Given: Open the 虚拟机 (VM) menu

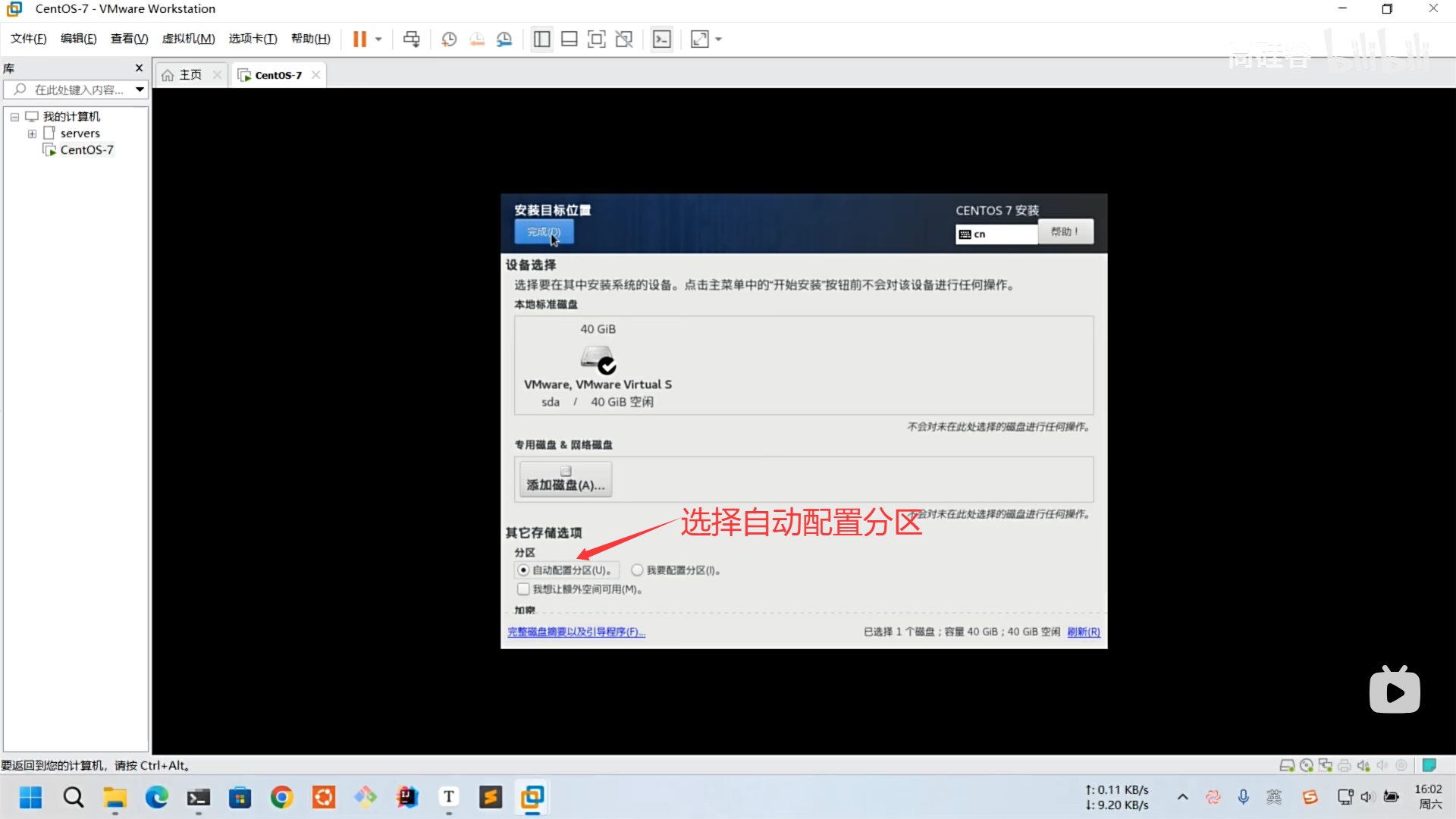Looking at the screenshot, I should tap(188, 39).
